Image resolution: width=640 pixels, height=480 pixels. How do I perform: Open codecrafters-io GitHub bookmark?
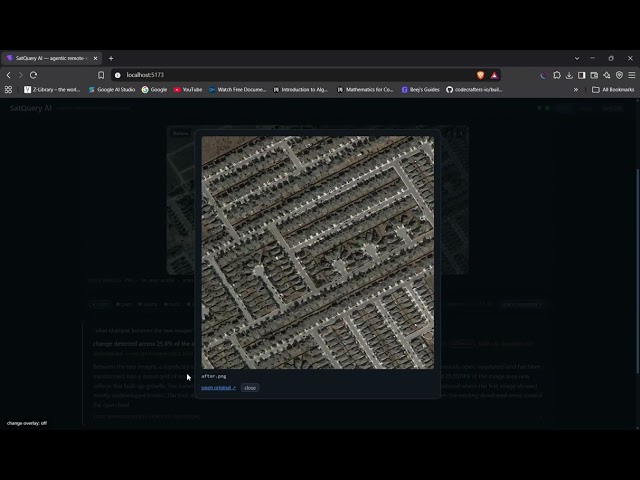[474, 89]
